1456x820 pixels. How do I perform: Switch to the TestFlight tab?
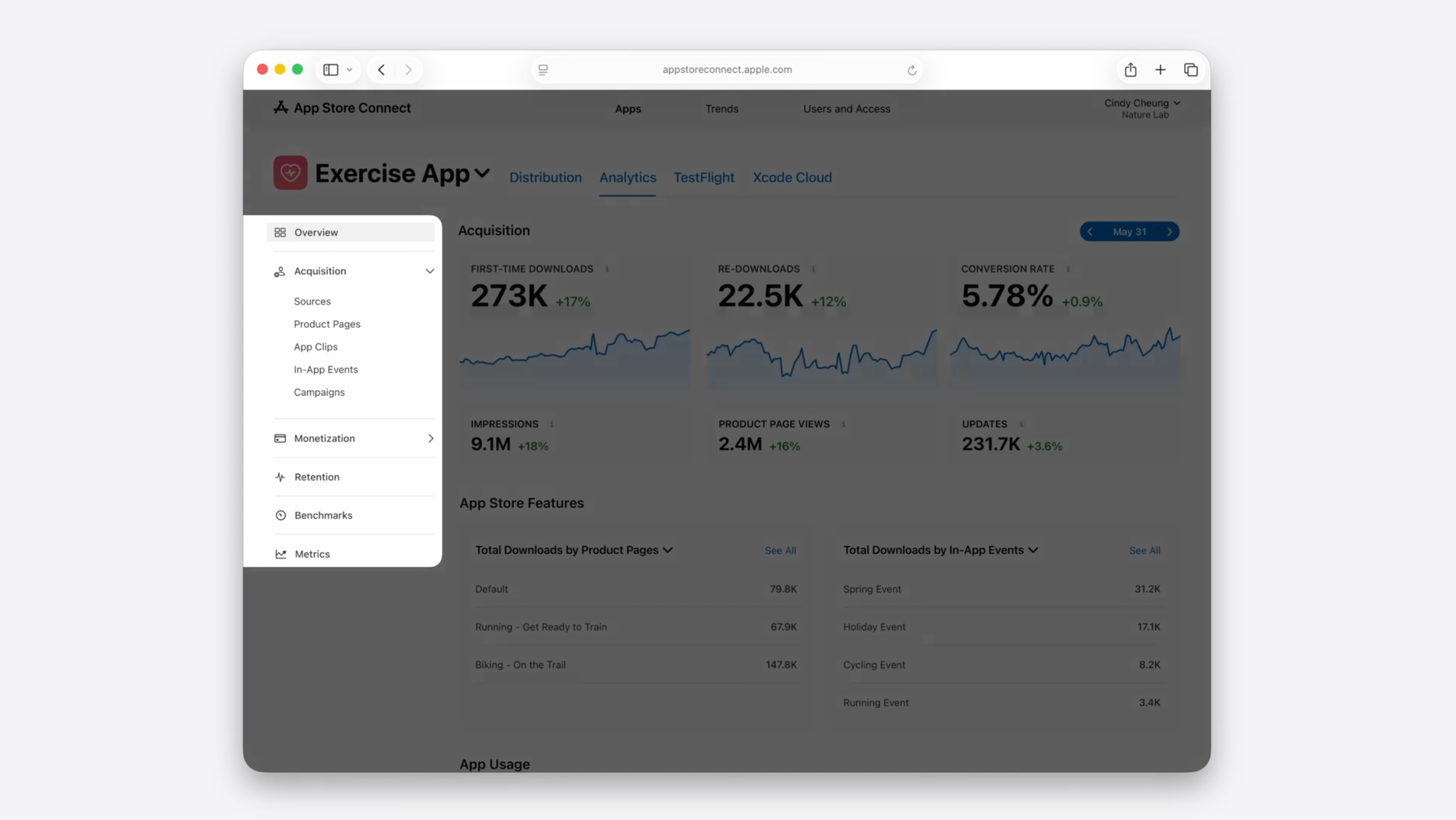(703, 178)
